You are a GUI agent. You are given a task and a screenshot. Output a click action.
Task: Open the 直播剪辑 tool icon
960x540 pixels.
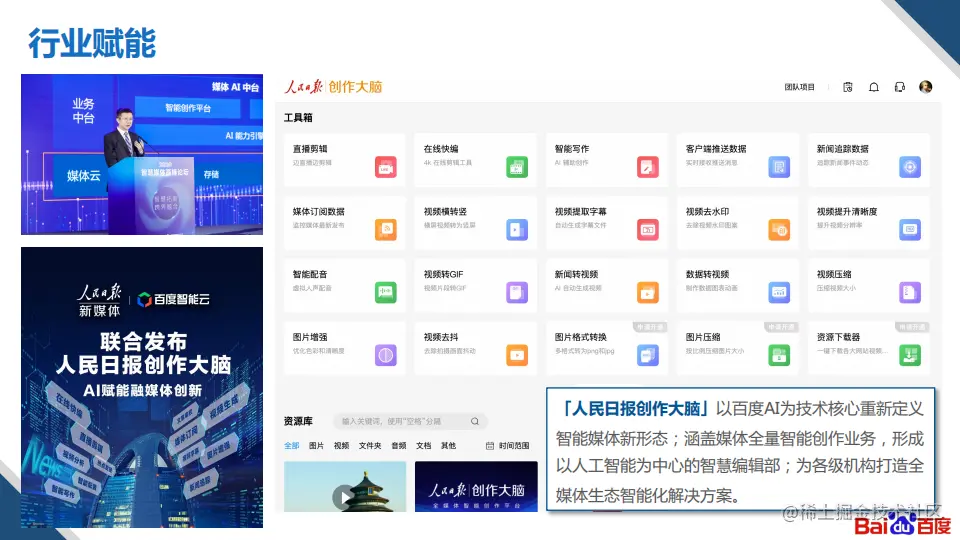(386, 167)
